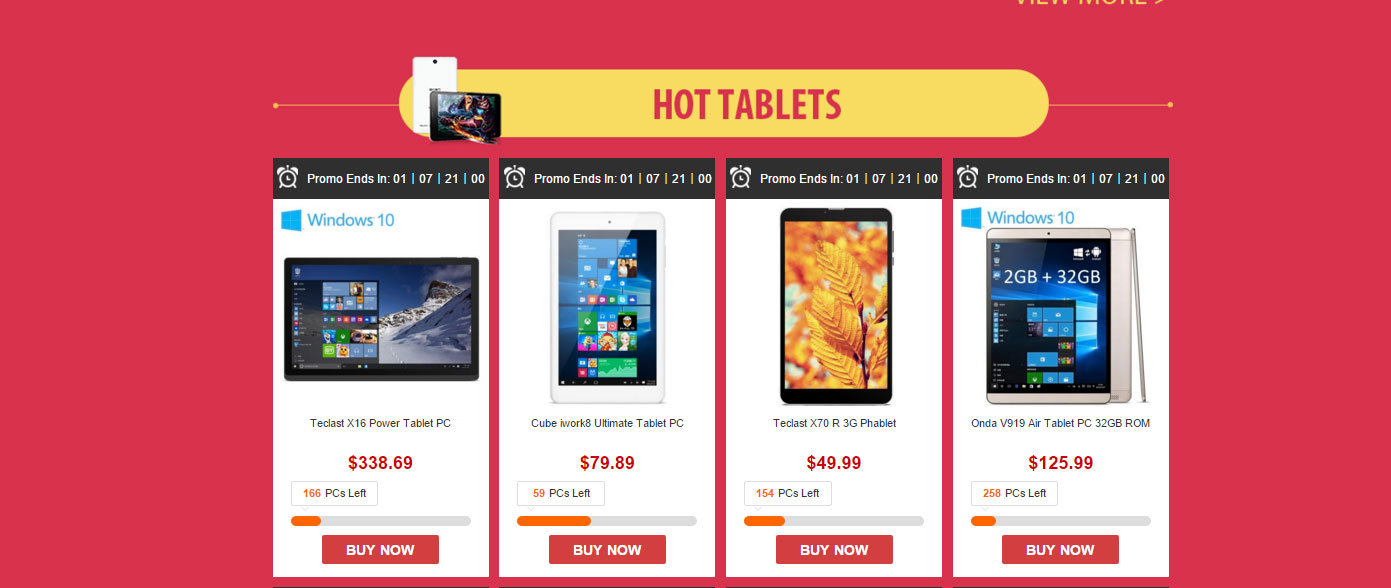Buy the Teclast X70 R 3G Phablet
This screenshot has width=1391, height=588.
click(834, 550)
